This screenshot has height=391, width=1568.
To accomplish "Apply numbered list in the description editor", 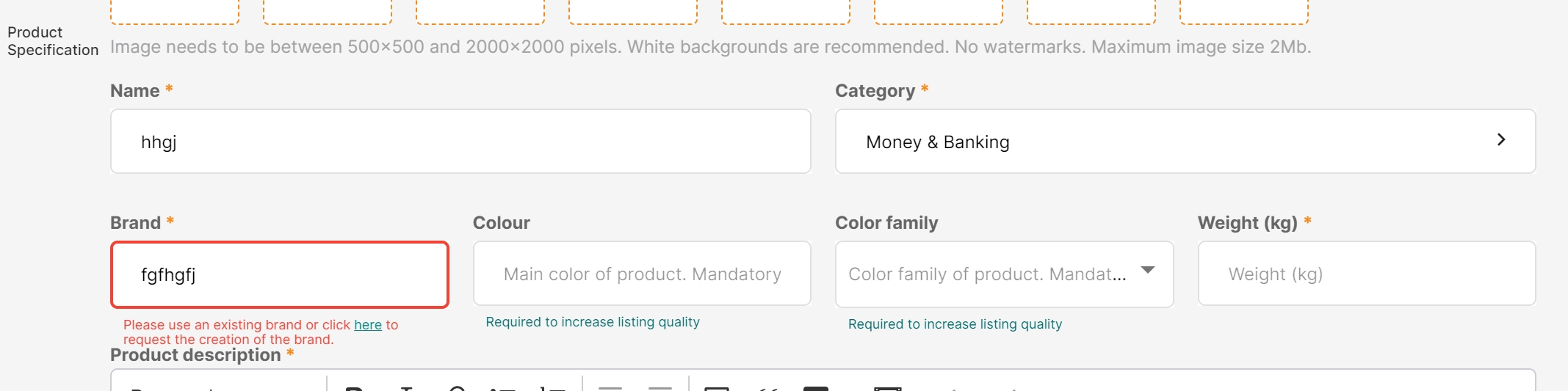I will click(x=552, y=388).
